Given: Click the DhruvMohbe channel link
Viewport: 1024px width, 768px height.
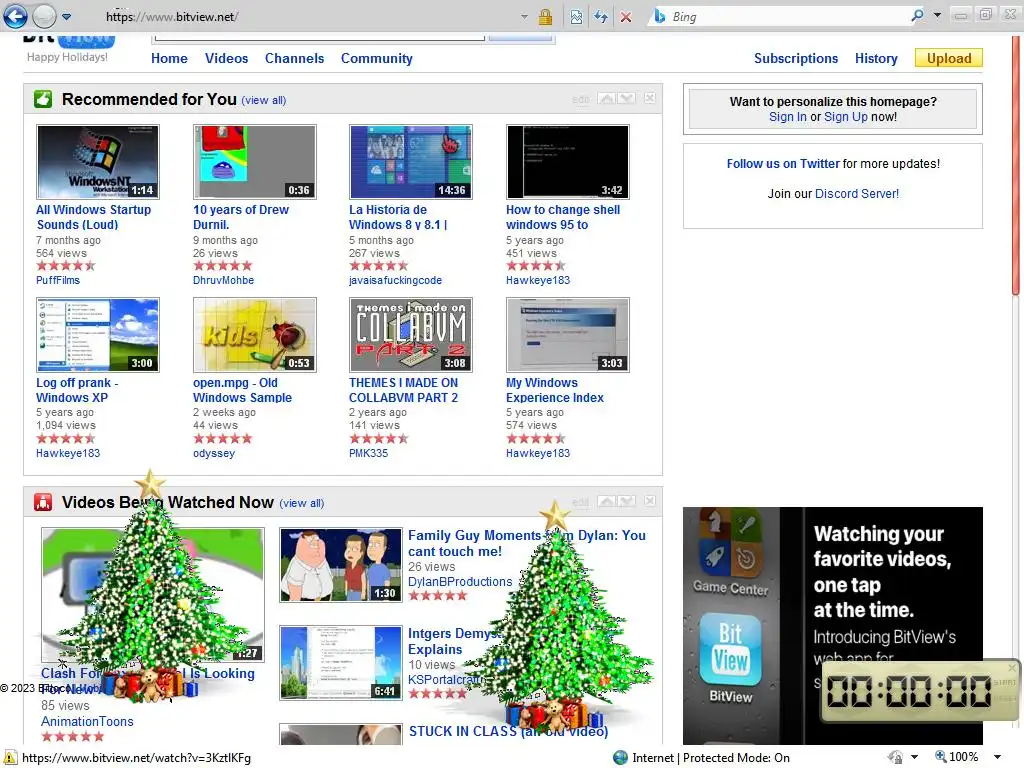Looking at the screenshot, I should coord(223,280).
